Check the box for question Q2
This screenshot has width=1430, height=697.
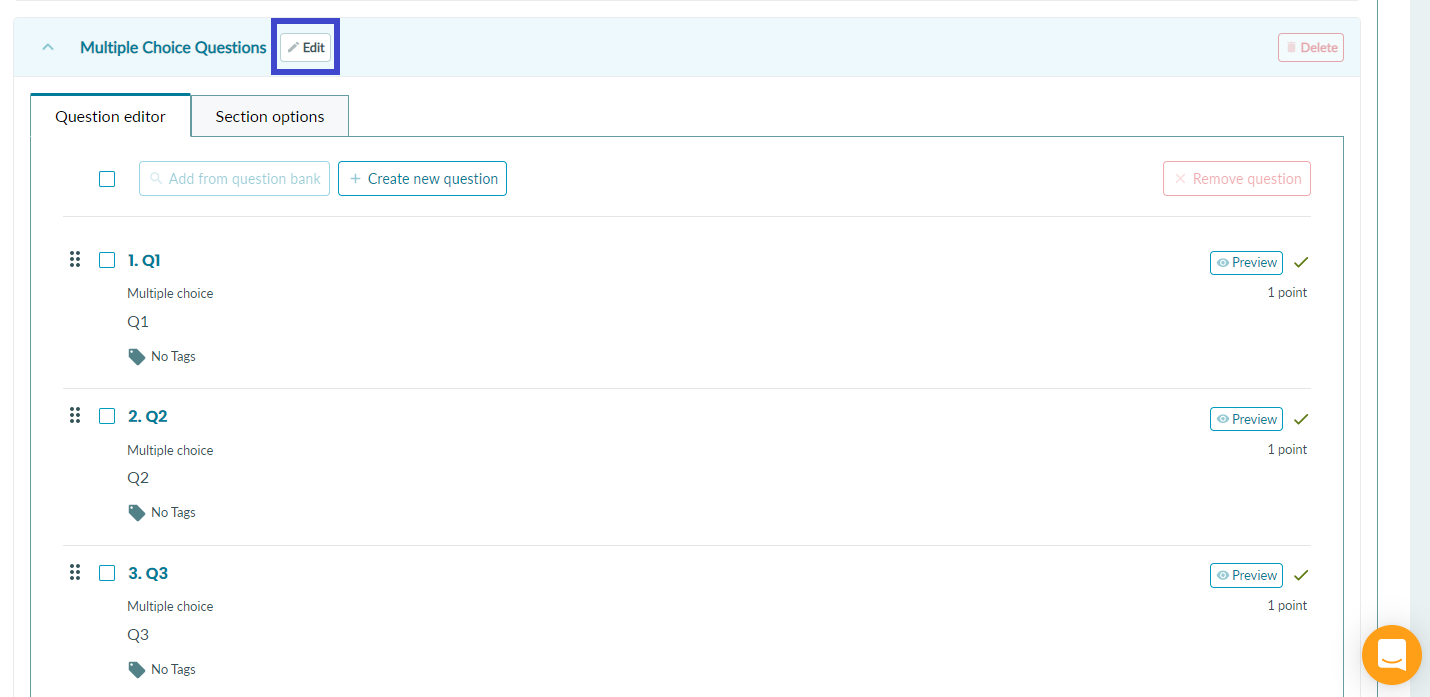pyautogui.click(x=107, y=416)
